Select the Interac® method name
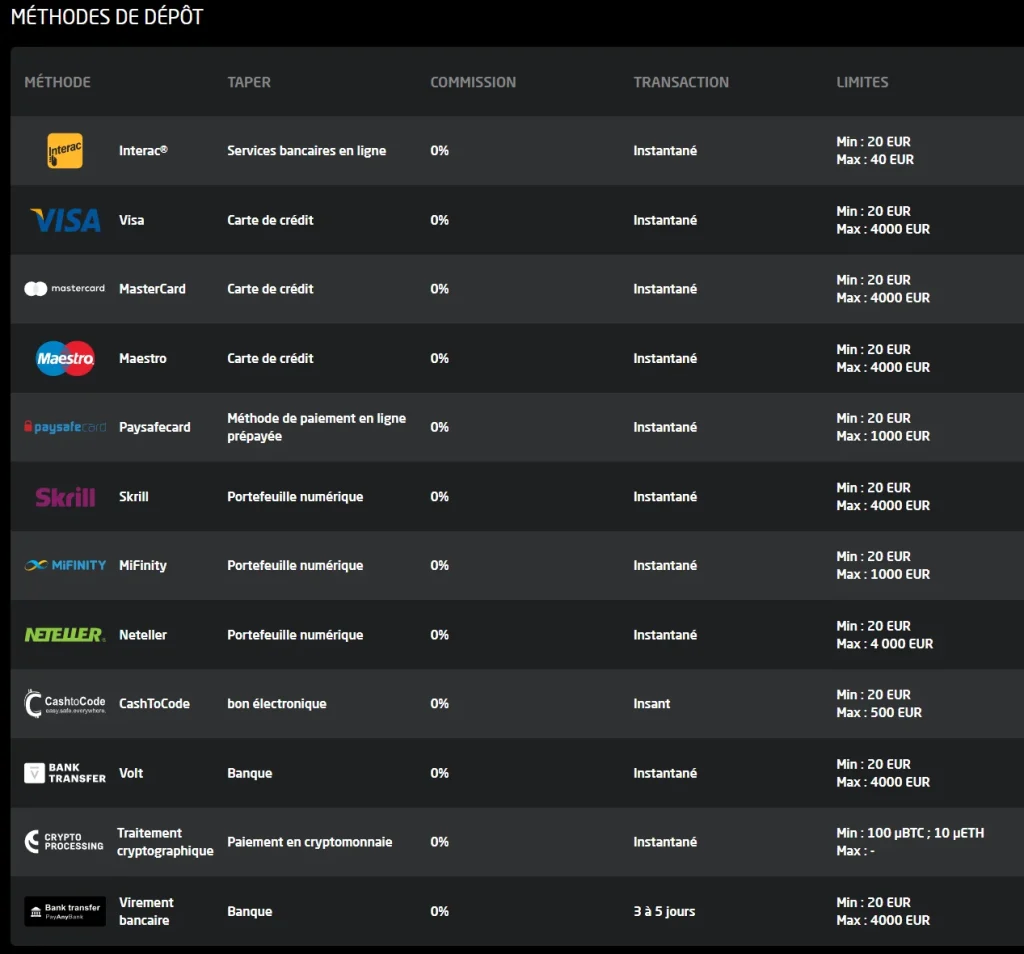Image resolution: width=1024 pixels, height=954 pixels. point(143,151)
